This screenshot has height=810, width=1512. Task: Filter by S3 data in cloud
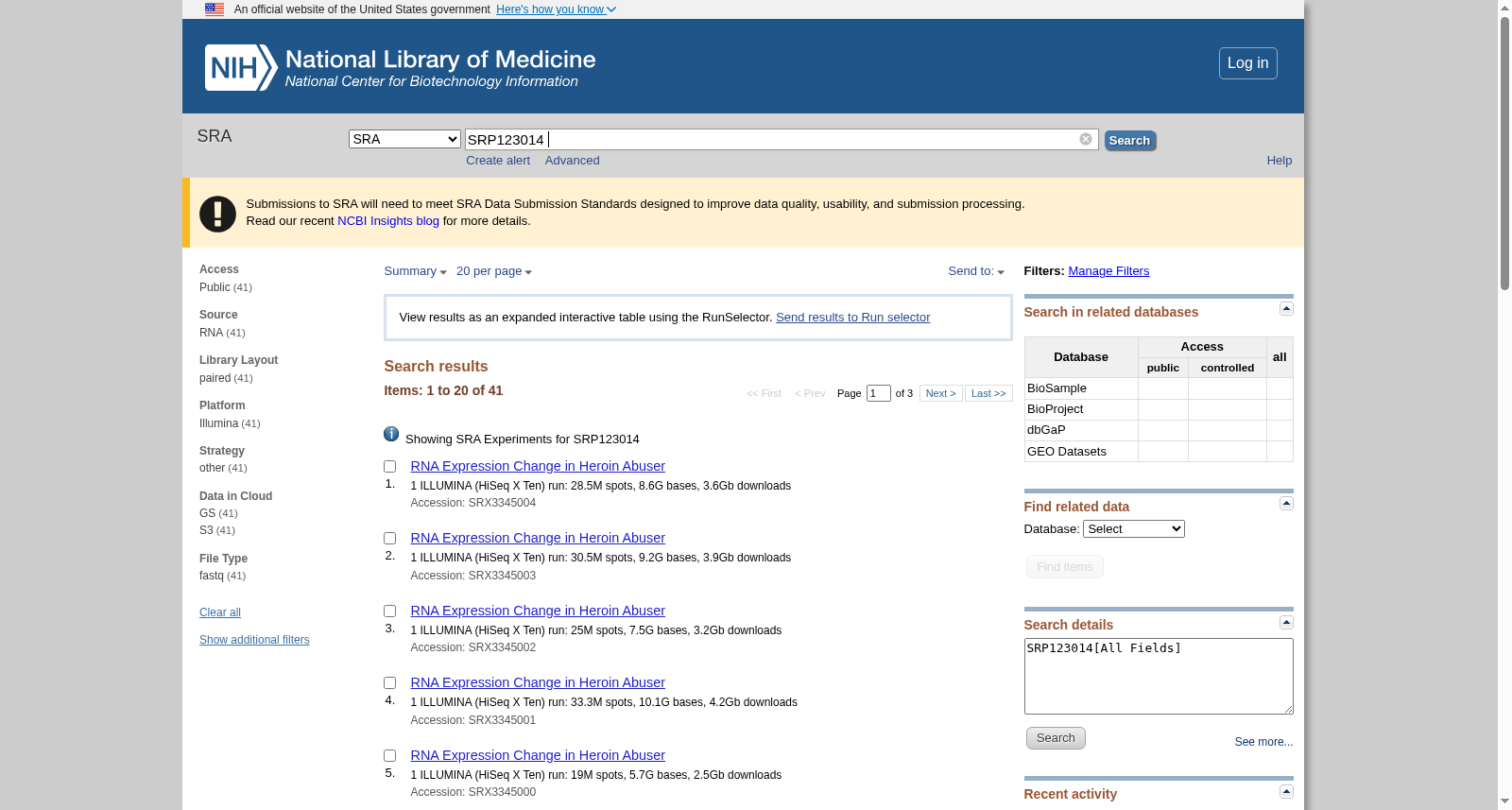coord(206,530)
